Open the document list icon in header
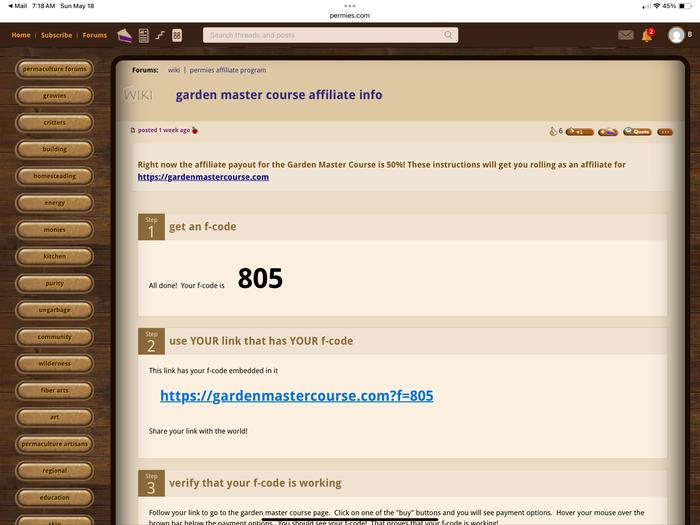Viewport: 700px width, 525px height. tap(143, 35)
